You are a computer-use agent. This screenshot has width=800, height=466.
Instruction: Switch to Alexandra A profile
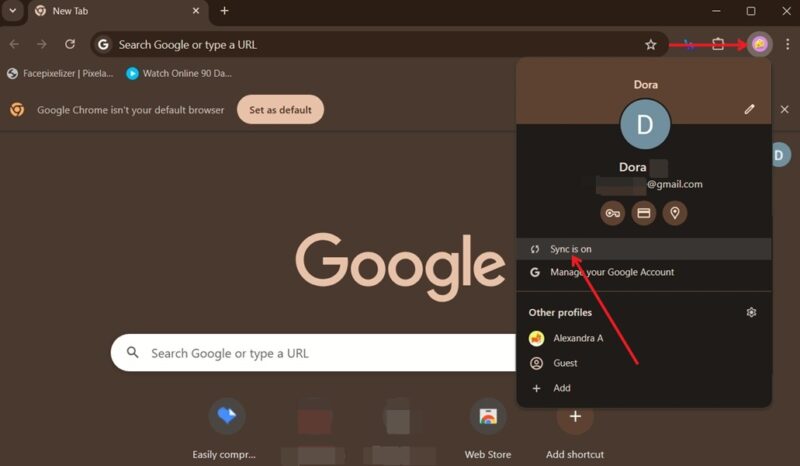pyautogui.click(x=644, y=338)
